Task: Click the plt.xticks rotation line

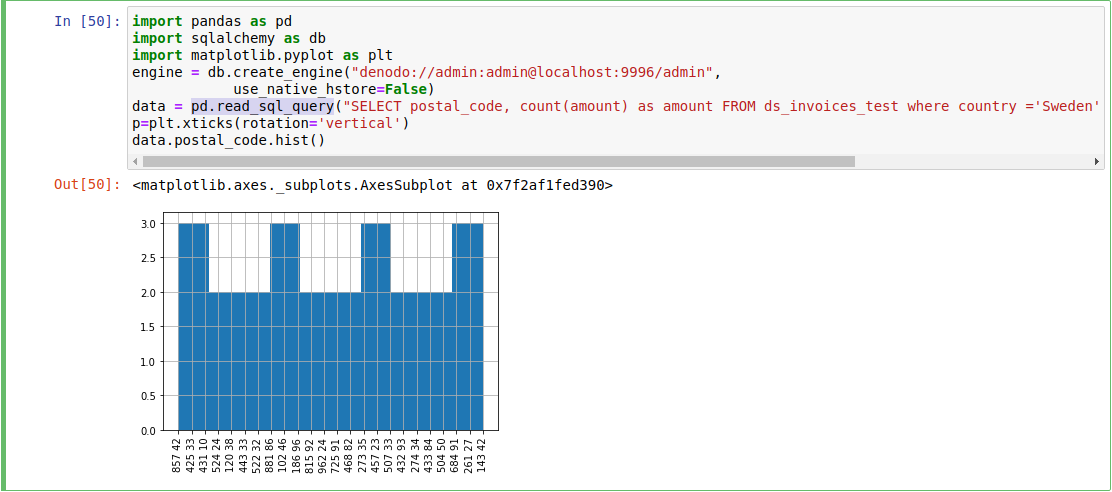Action: coord(271,123)
